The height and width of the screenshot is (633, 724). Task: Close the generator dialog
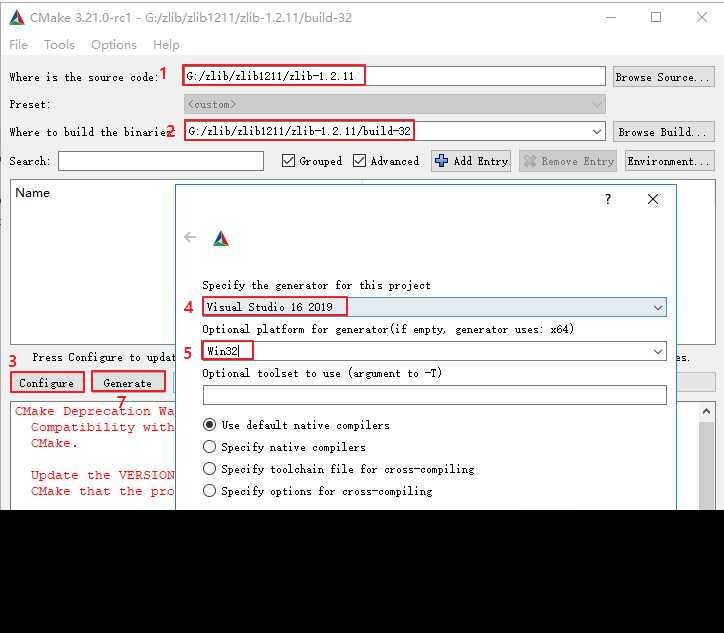point(652,199)
